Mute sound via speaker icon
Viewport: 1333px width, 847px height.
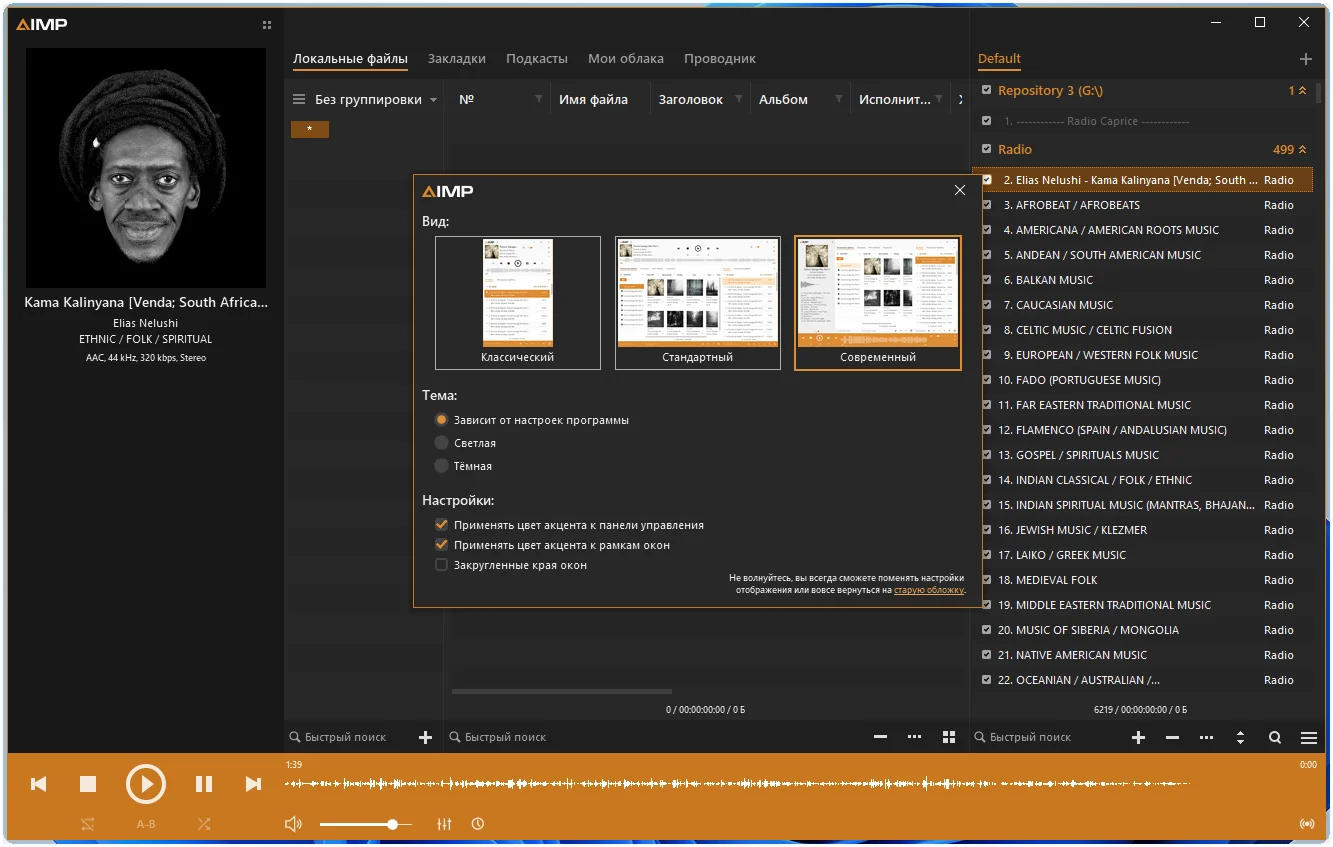click(293, 824)
